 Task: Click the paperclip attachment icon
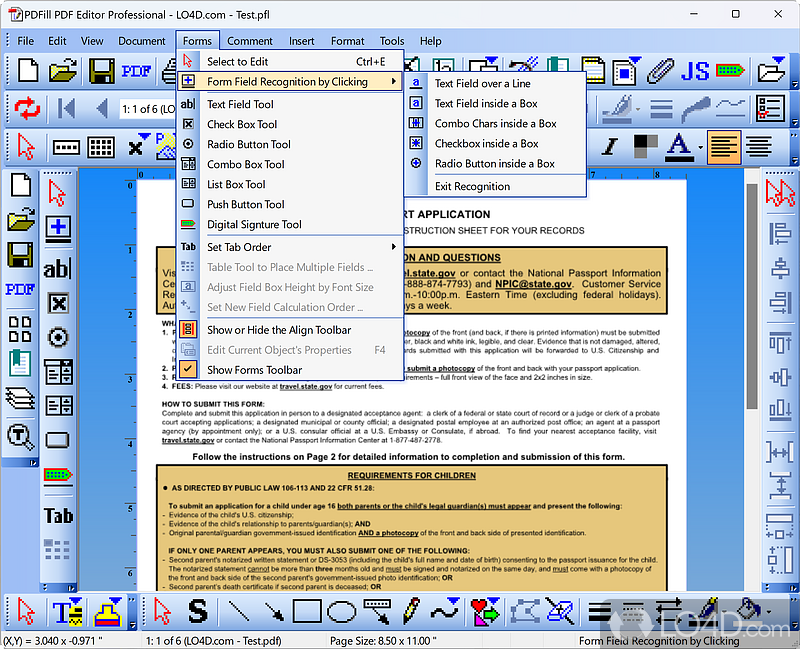click(x=661, y=71)
